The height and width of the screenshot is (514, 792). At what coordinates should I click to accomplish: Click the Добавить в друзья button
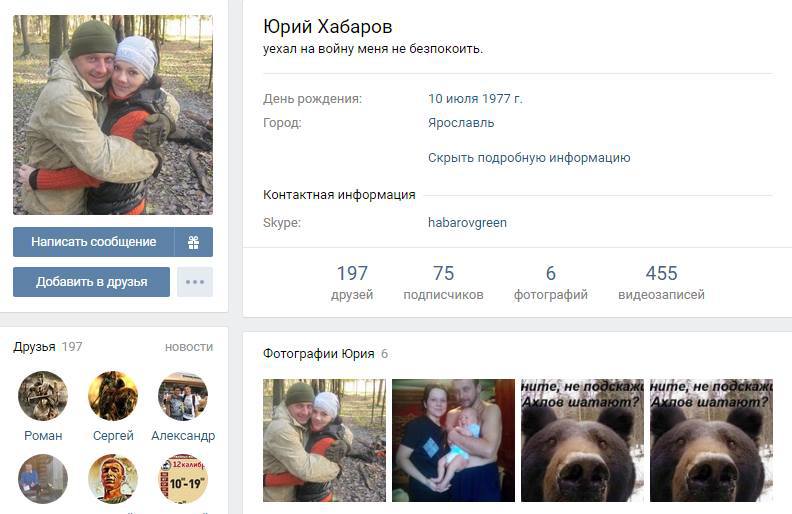click(x=91, y=282)
